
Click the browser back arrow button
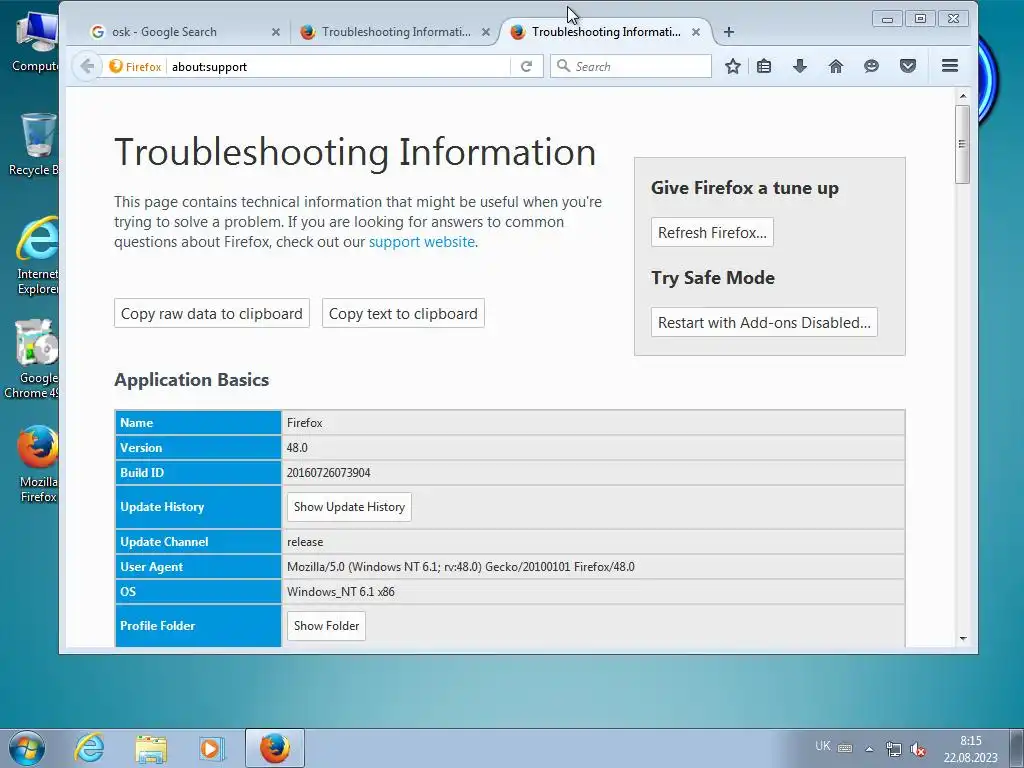click(x=87, y=66)
